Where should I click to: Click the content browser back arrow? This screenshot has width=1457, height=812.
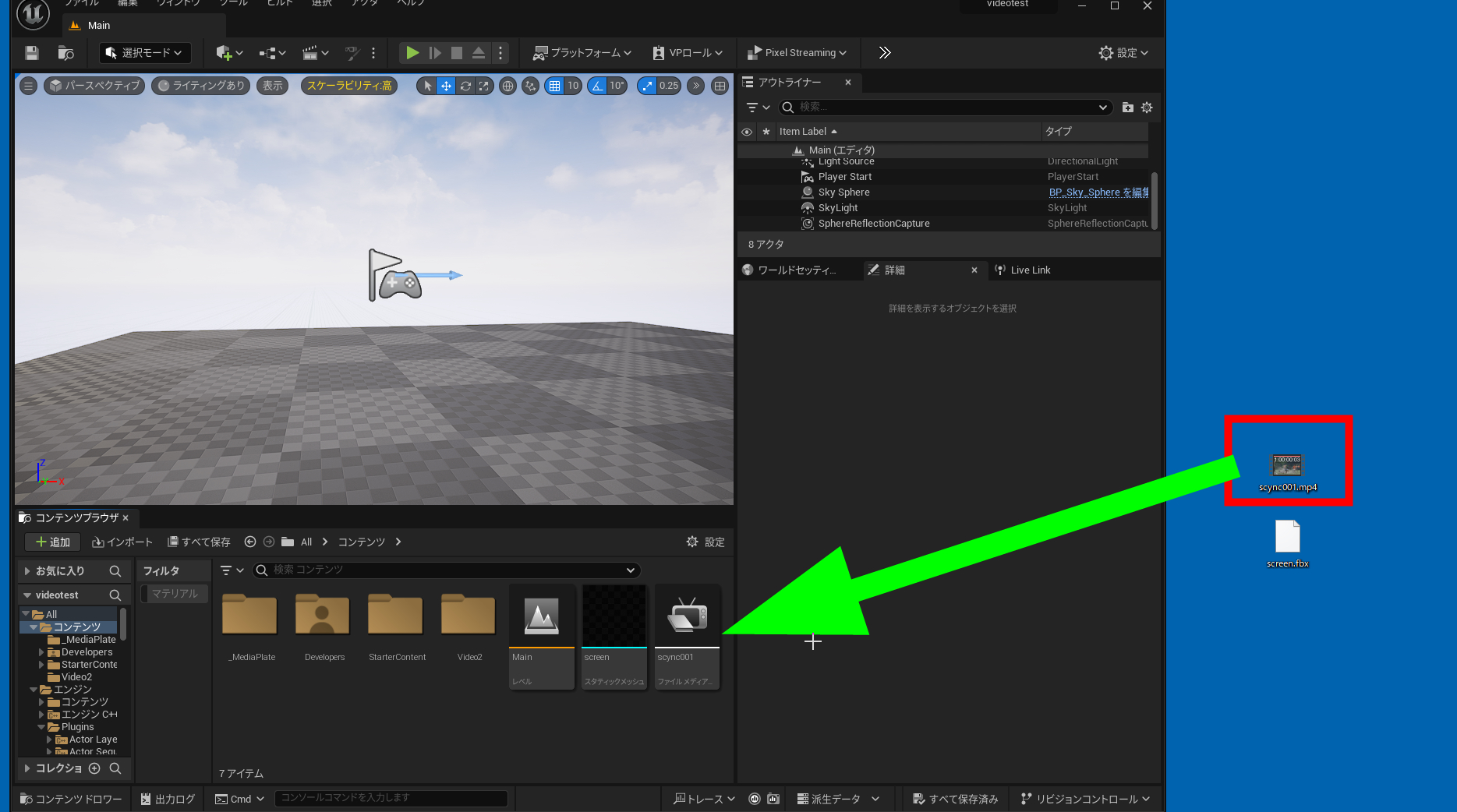click(250, 542)
